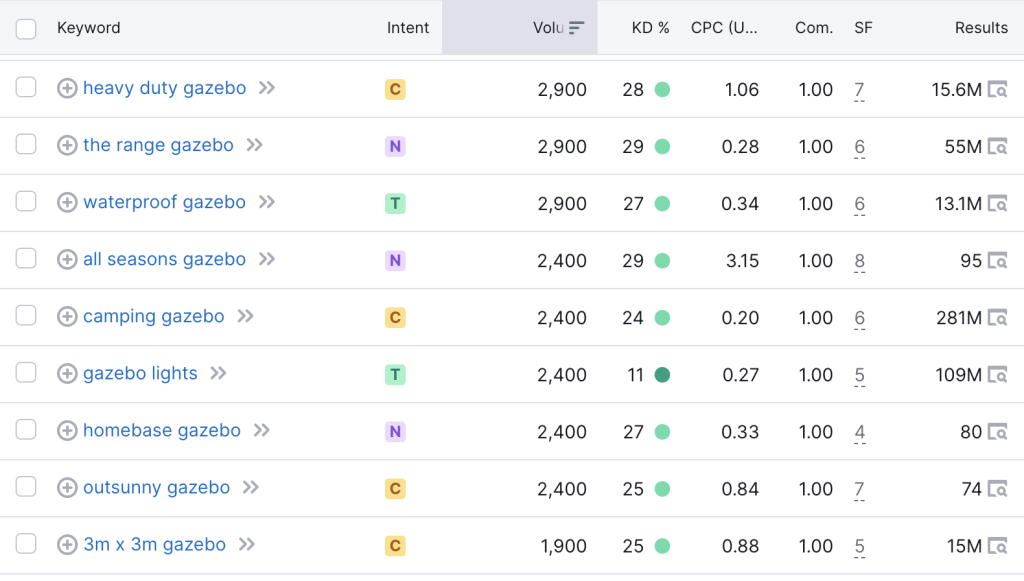
Task: Check the waterproof gazebo row checkbox
Action: point(26,201)
